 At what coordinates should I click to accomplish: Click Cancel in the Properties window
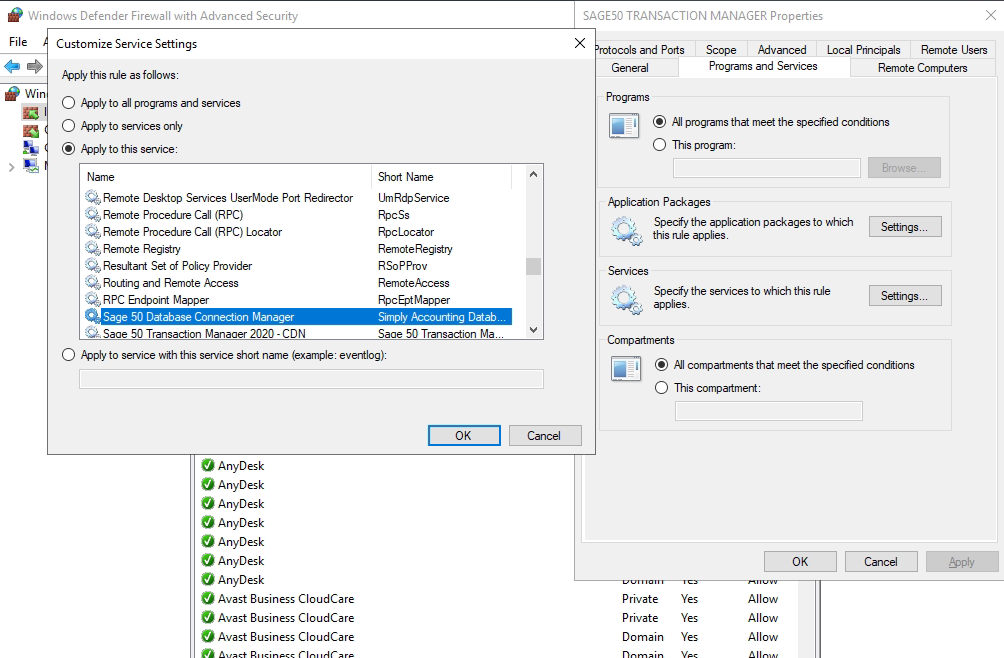[x=881, y=561]
